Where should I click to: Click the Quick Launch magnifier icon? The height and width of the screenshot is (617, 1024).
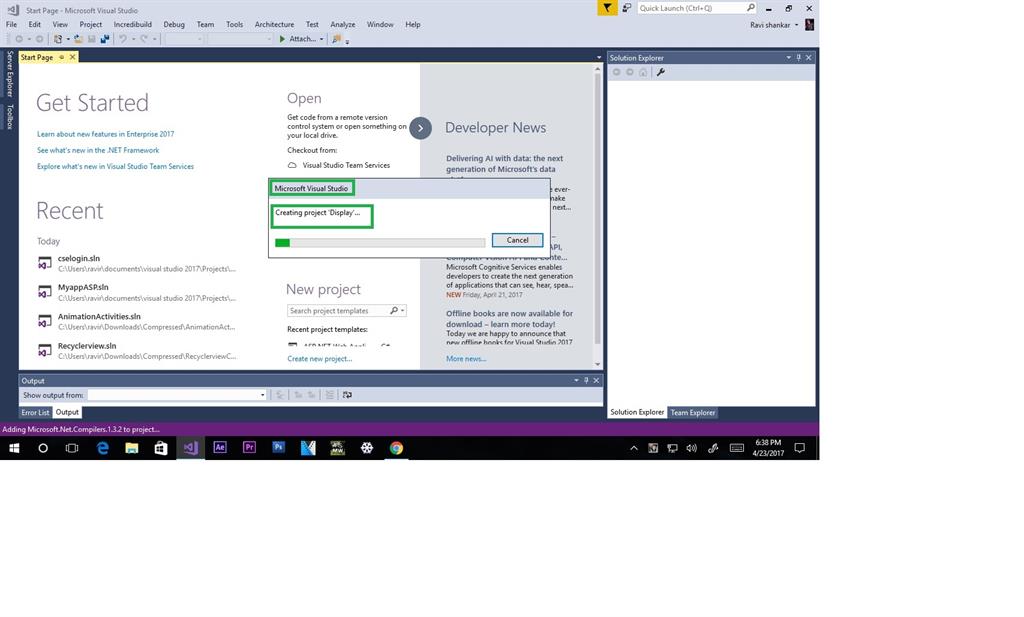[750, 8]
